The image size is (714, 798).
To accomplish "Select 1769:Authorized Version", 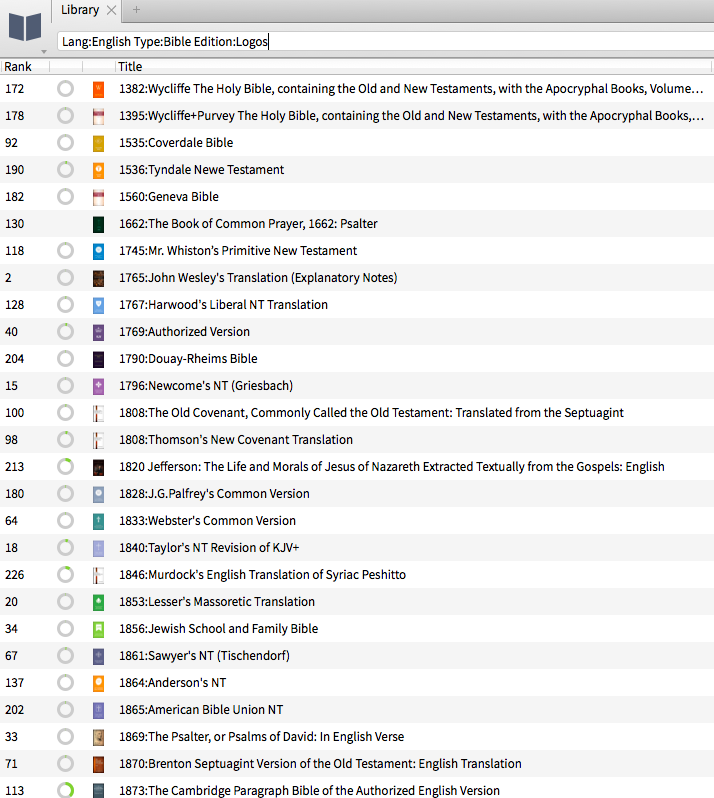I will point(184,331).
